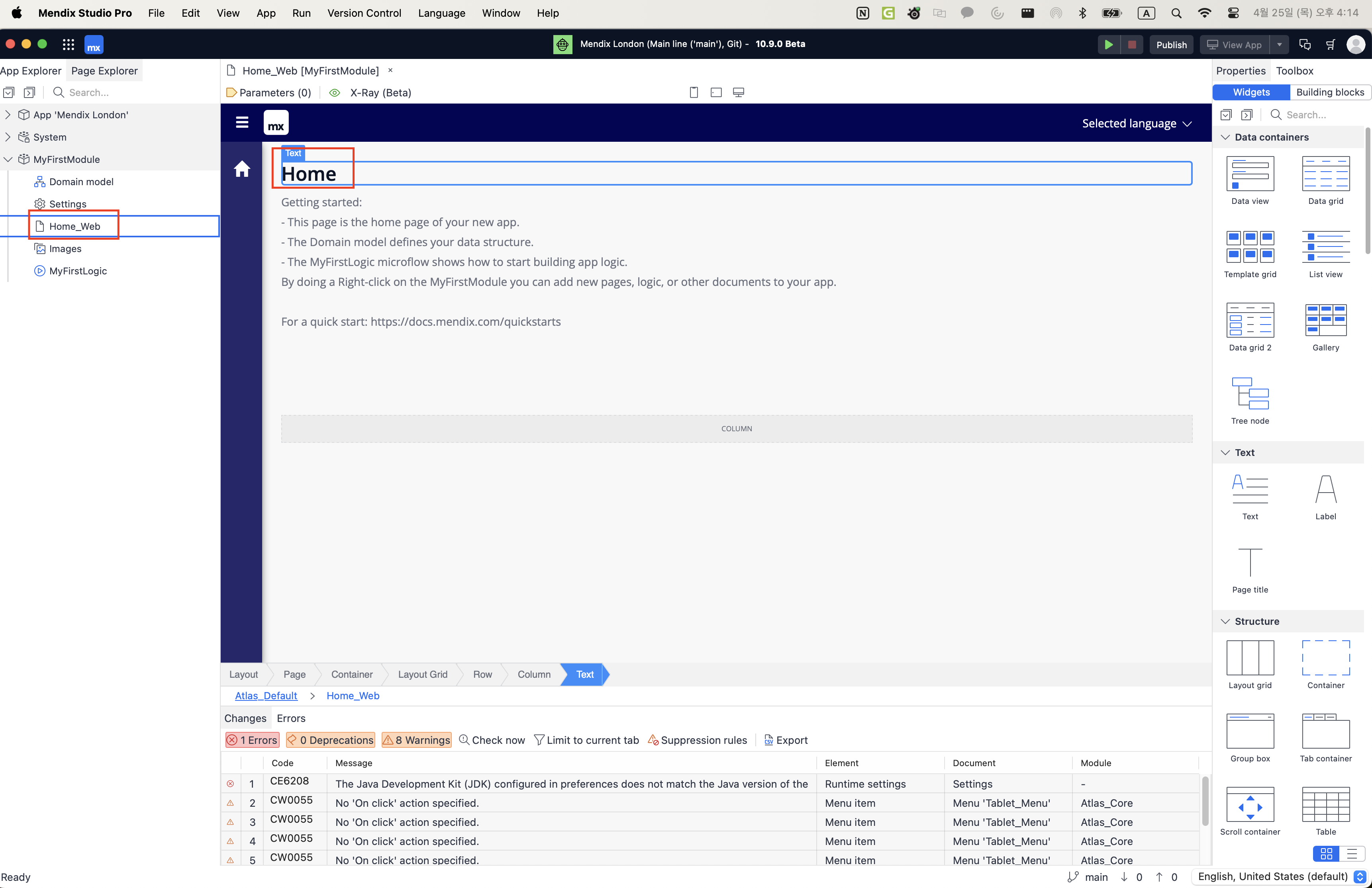Open the Atlas_Default layout link
Image resolution: width=1372 pixels, height=888 pixels.
266,696
